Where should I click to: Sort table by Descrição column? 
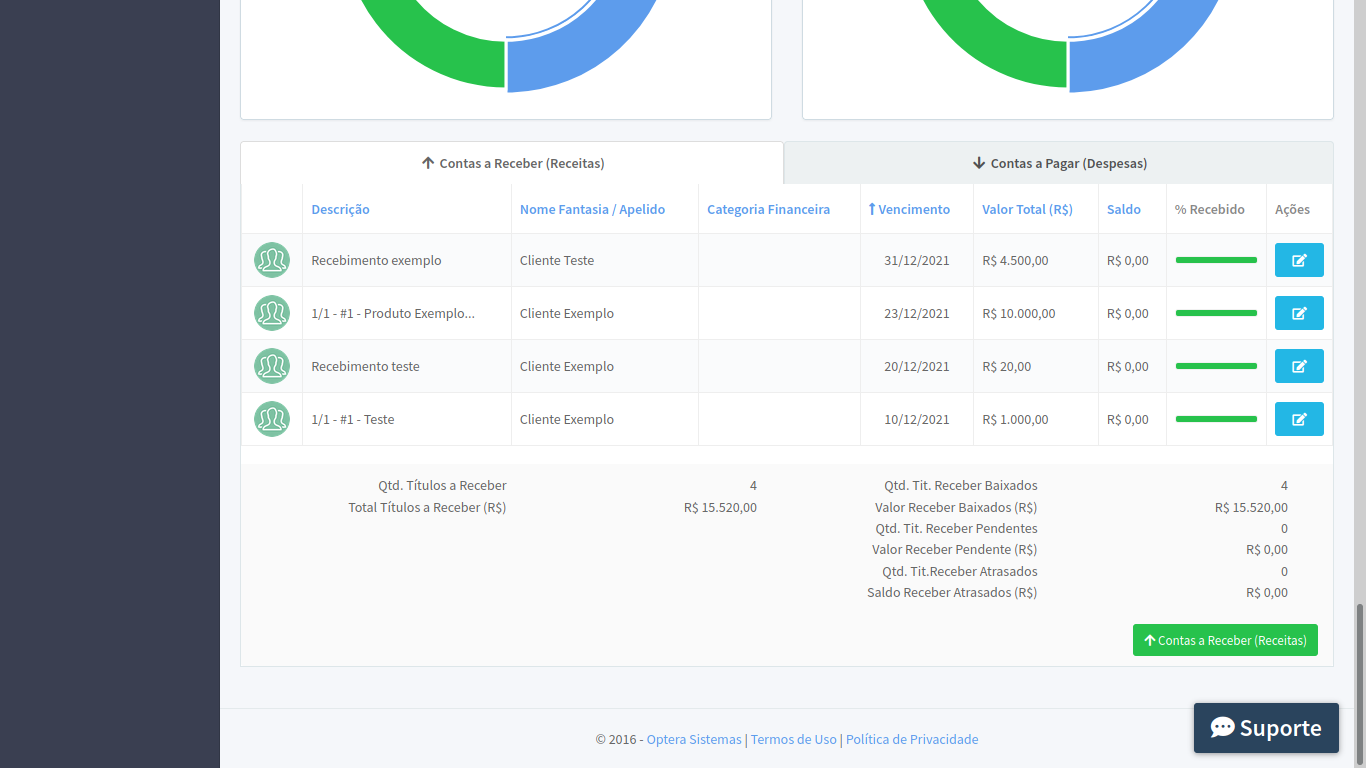340,209
